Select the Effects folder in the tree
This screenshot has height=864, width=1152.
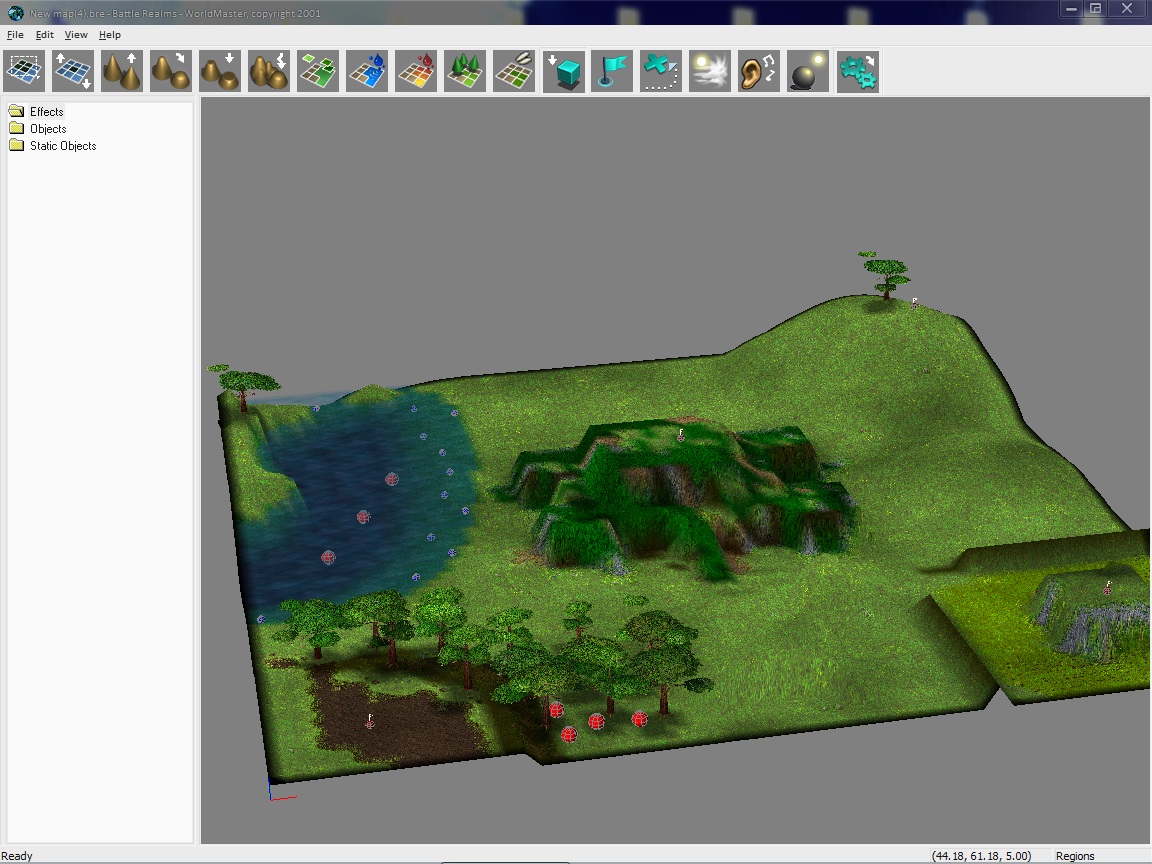click(x=46, y=112)
